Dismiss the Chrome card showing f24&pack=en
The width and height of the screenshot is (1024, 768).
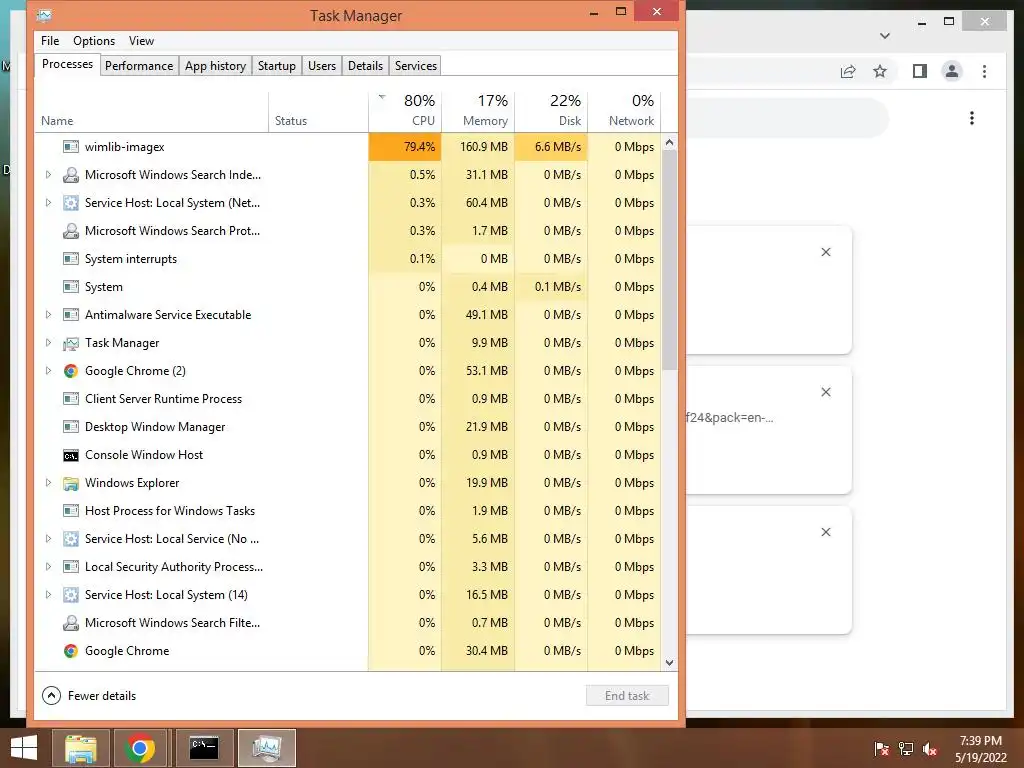click(826, 392)
